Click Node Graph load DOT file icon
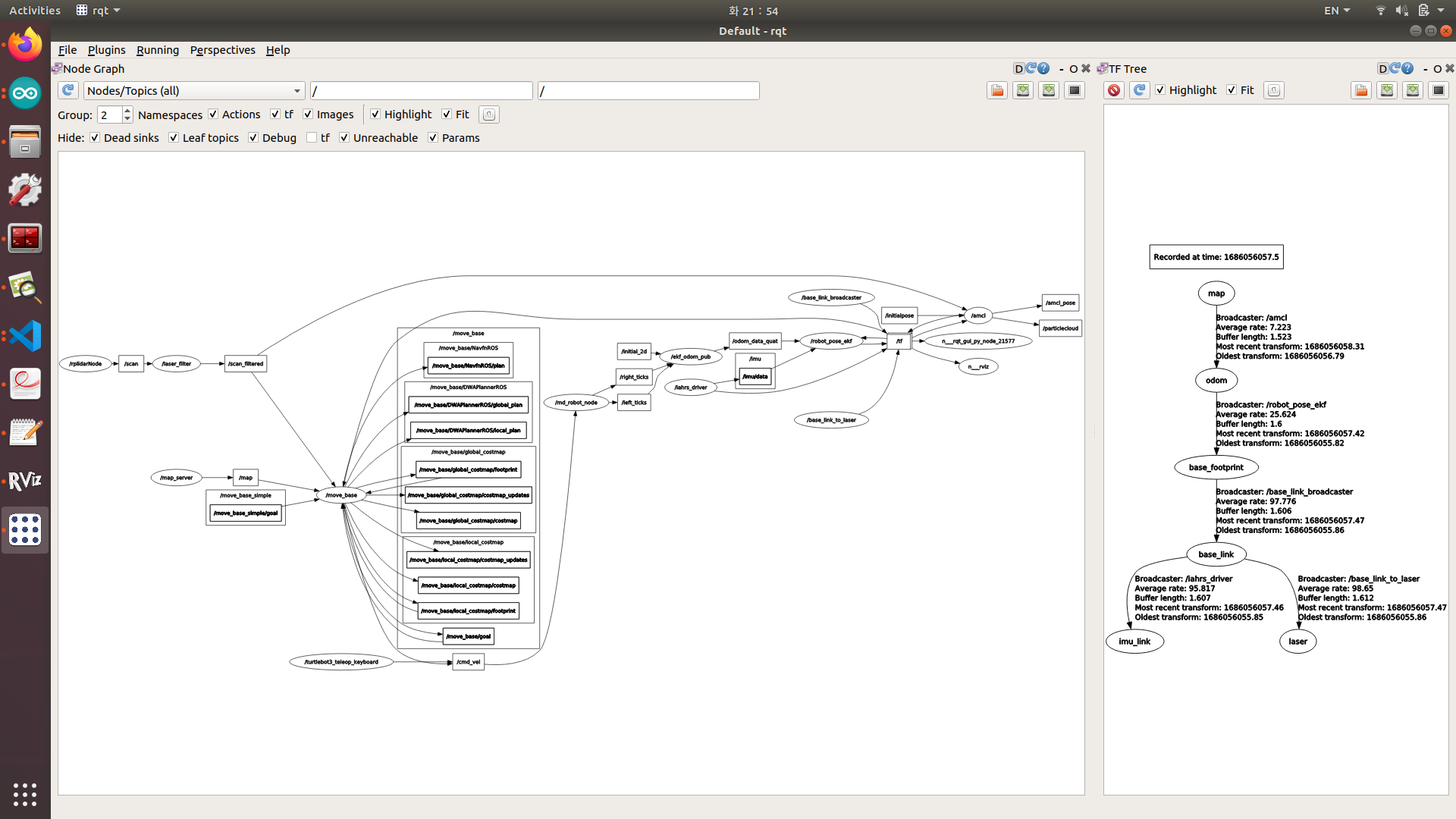The image size is (1456, 819). [997, 90]
